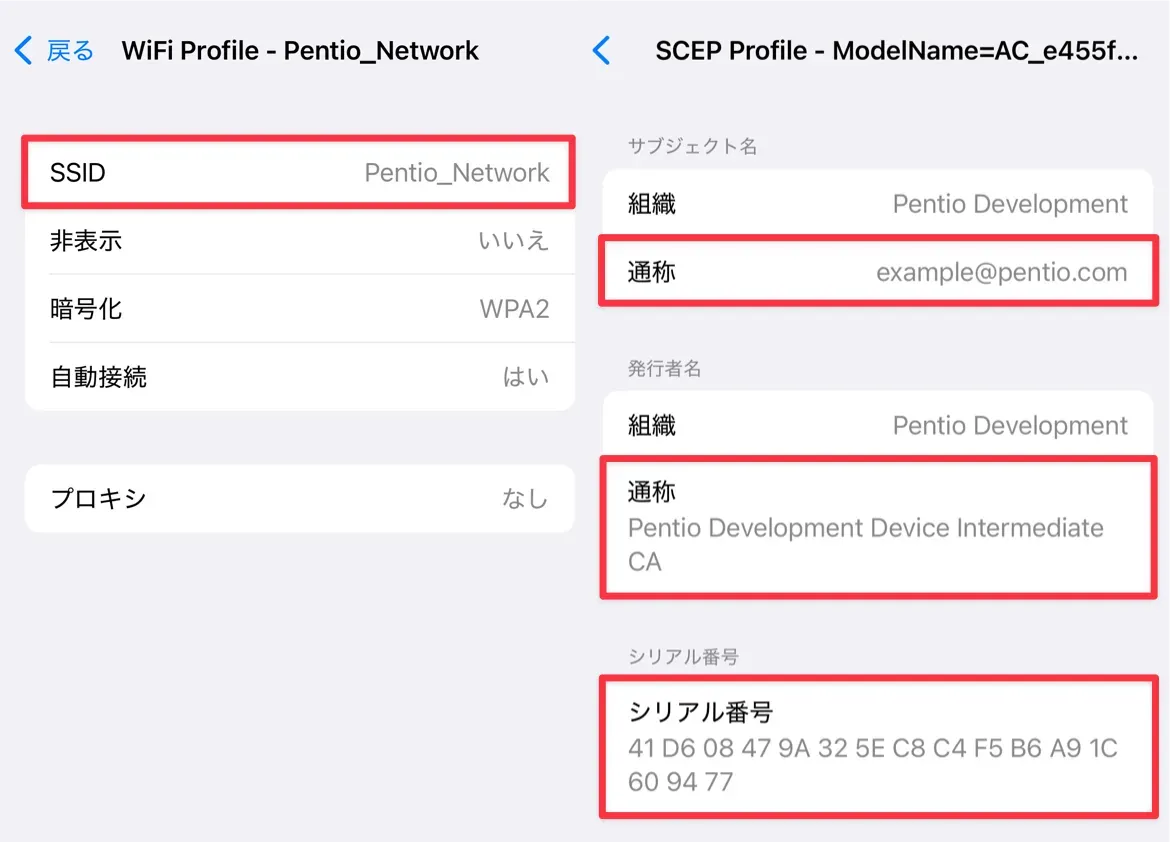The image size is (1170, 842).
Task: Tap the 通称 example@pentio.com row
Action: click(877, 272)
